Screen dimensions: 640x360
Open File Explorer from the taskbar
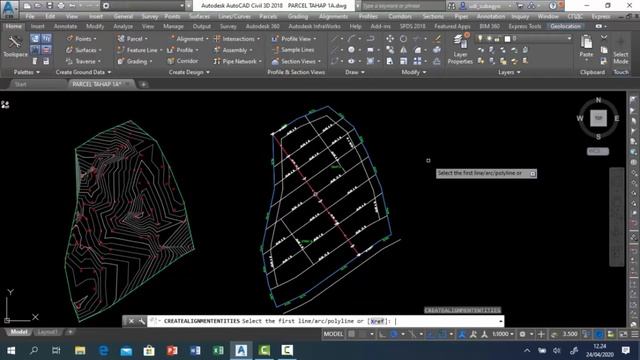80,350
